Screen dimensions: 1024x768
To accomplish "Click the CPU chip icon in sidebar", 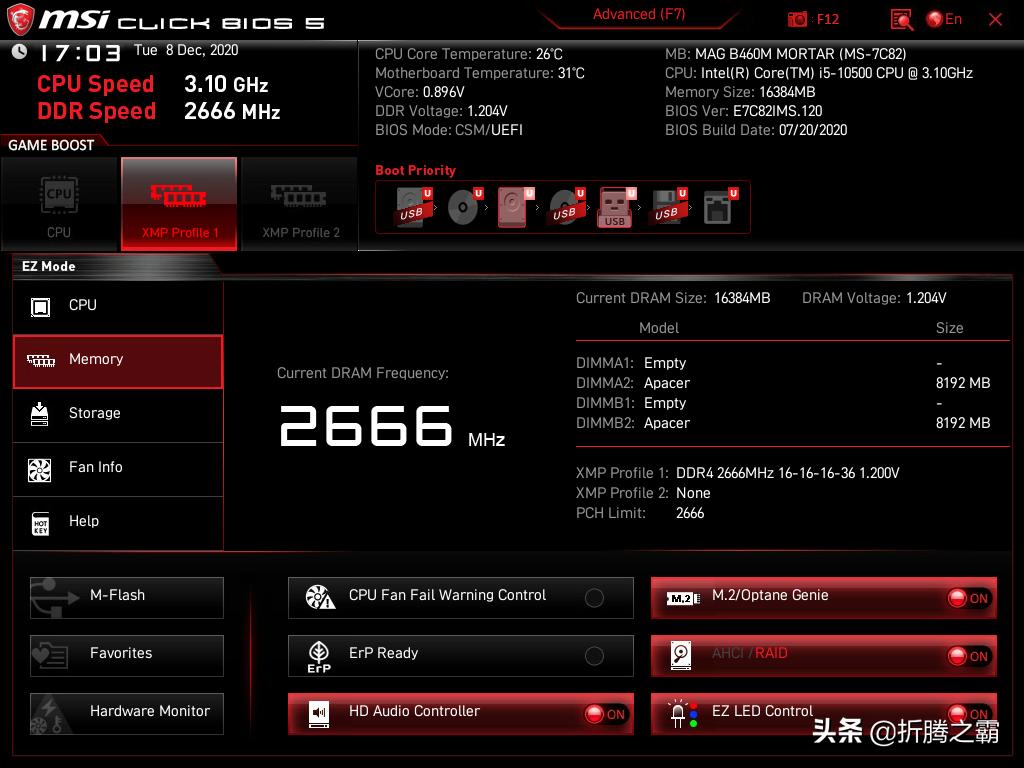I will tap(40, 306).
